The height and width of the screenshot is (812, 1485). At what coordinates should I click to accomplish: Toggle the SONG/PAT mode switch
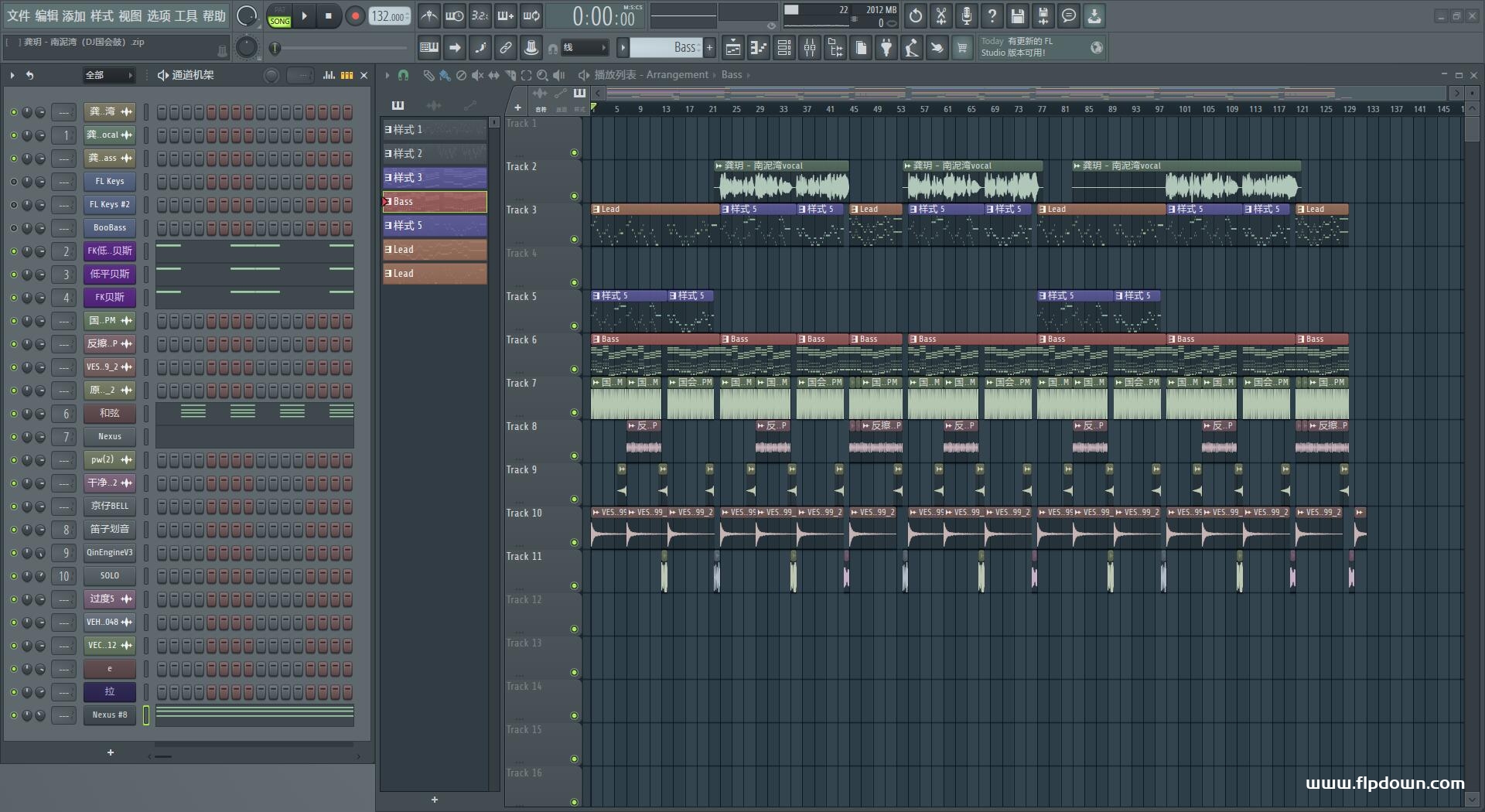point(279,16)
